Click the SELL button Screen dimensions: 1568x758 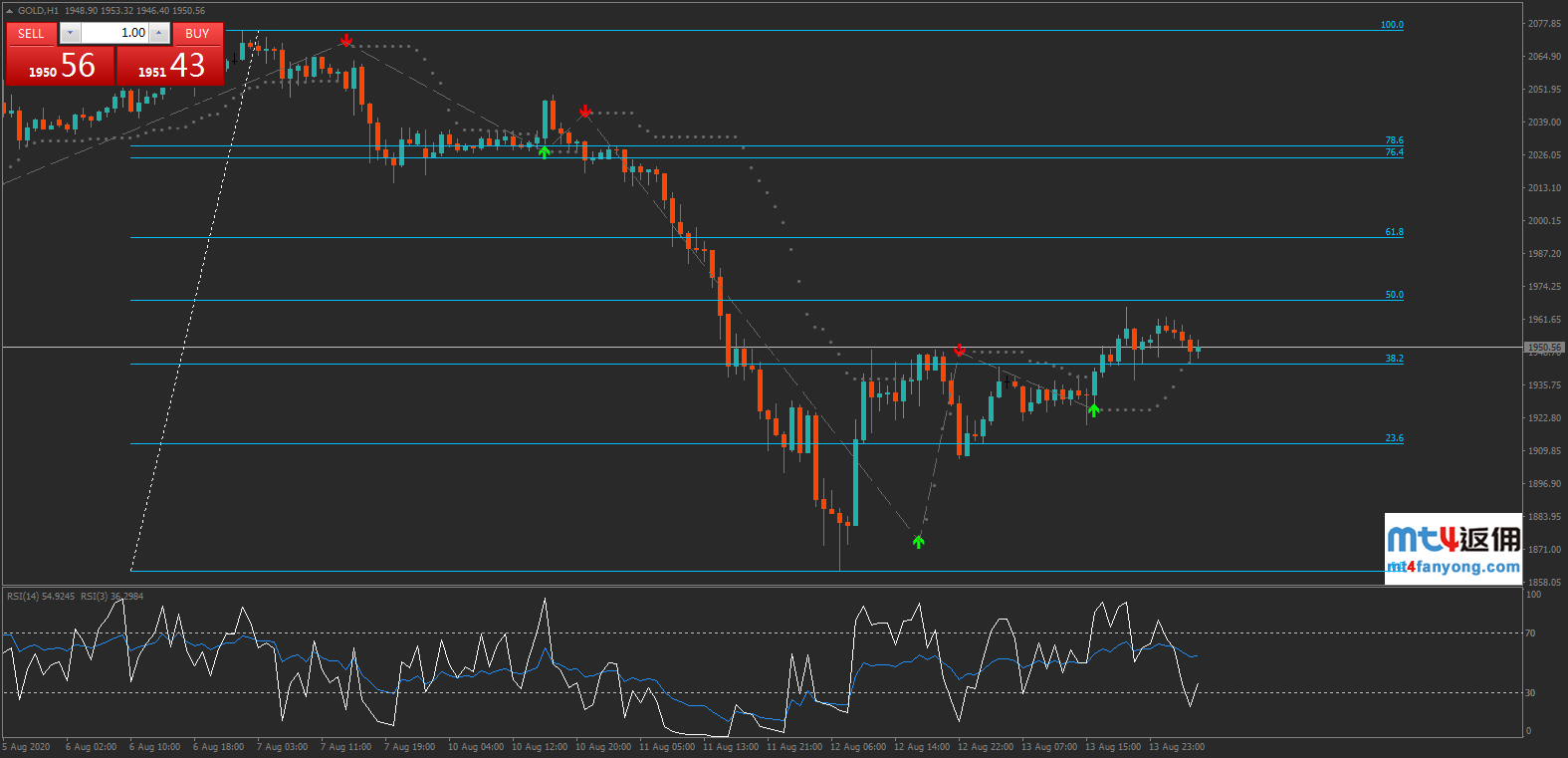point(31,34)
